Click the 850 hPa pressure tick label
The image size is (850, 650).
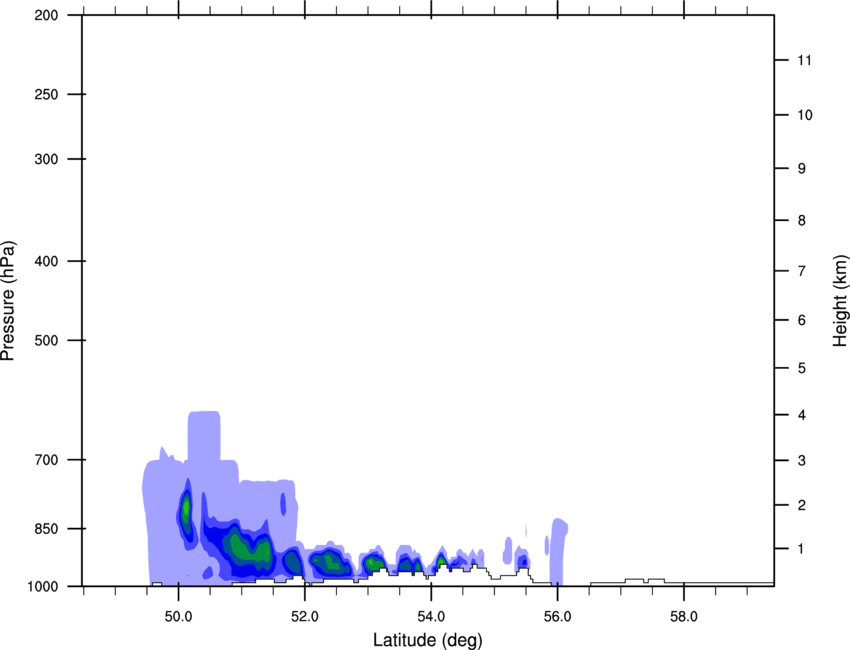point(46,528)
